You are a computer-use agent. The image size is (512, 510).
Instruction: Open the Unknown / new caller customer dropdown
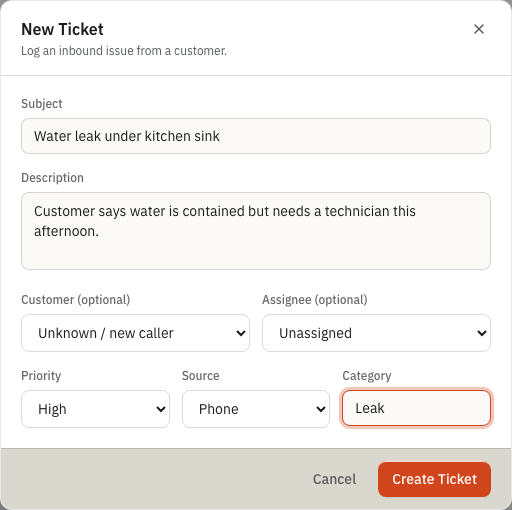(x=135, y=333)
